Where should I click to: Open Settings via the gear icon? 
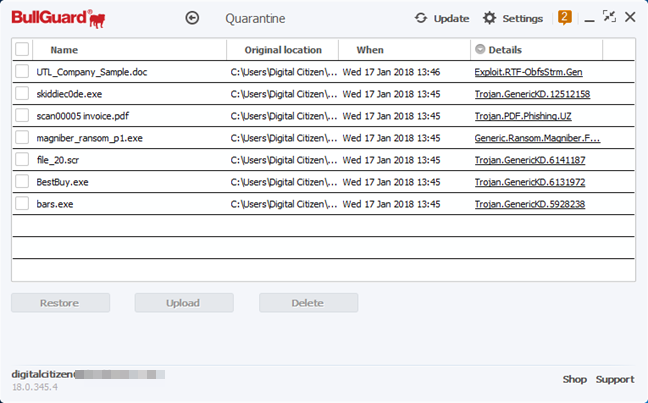(x=489, y=18)
